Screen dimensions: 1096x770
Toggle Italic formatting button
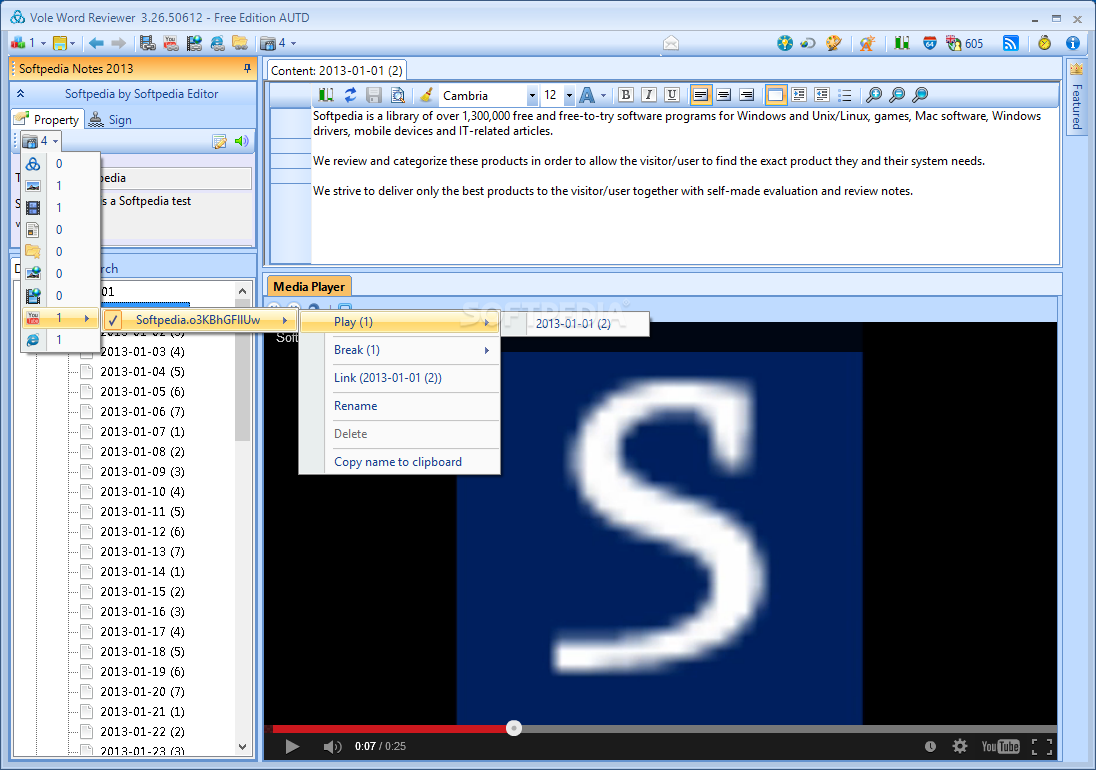pyautogui.click(x=649, y=95)
